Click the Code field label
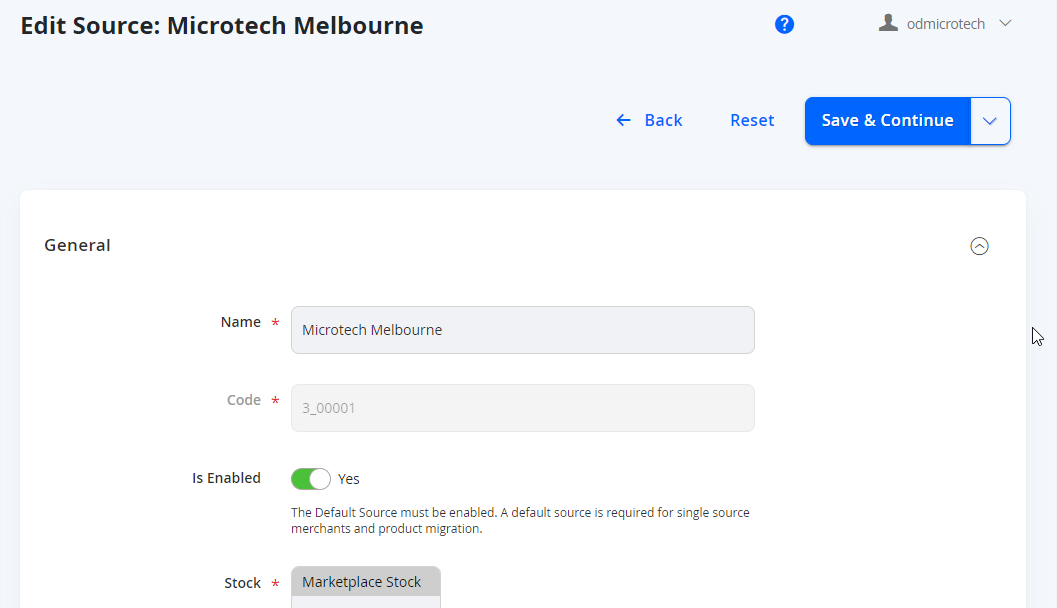The image size is (1057, 608). click(x=243, y=400)
